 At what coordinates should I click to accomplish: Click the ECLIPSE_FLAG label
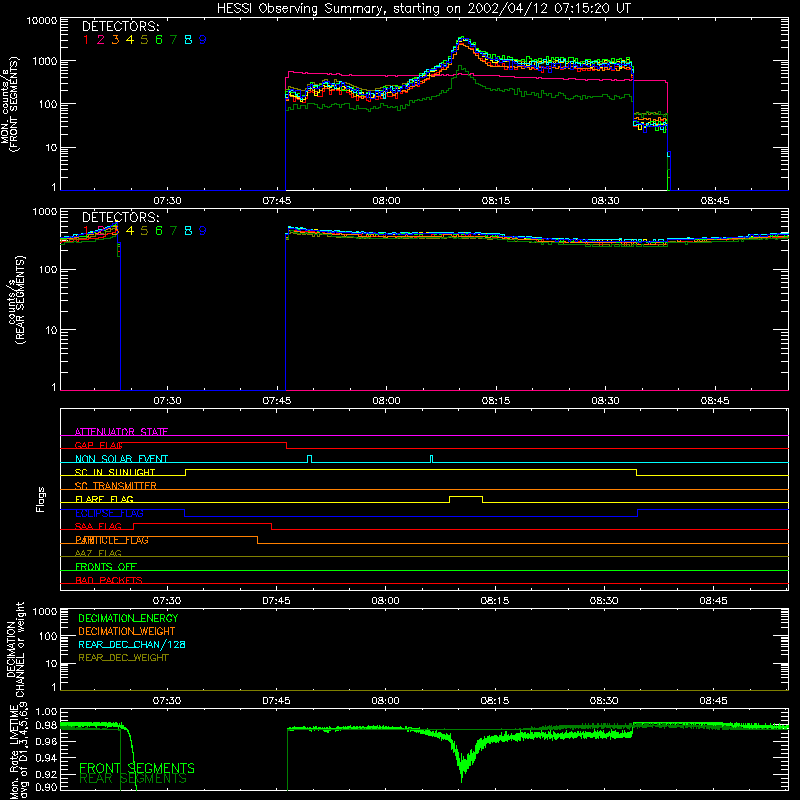click(109, 513)
